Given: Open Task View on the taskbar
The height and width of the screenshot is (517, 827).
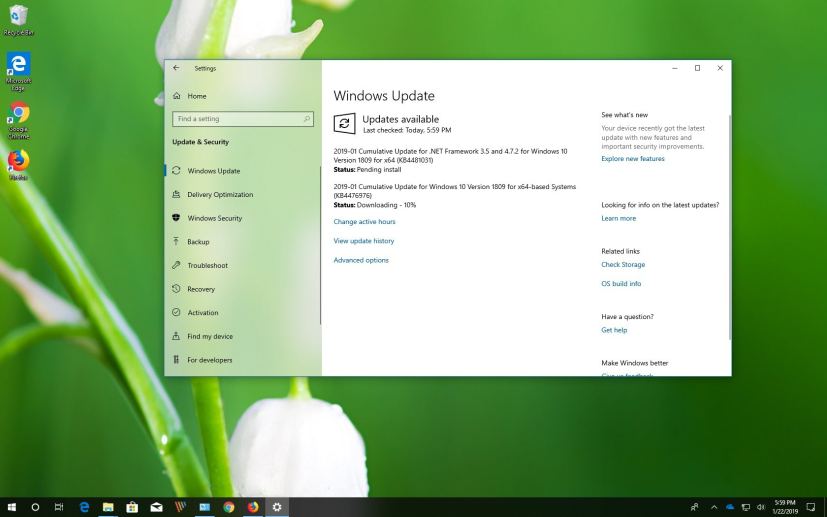Looking at the screenshot, I should (59, 507).
